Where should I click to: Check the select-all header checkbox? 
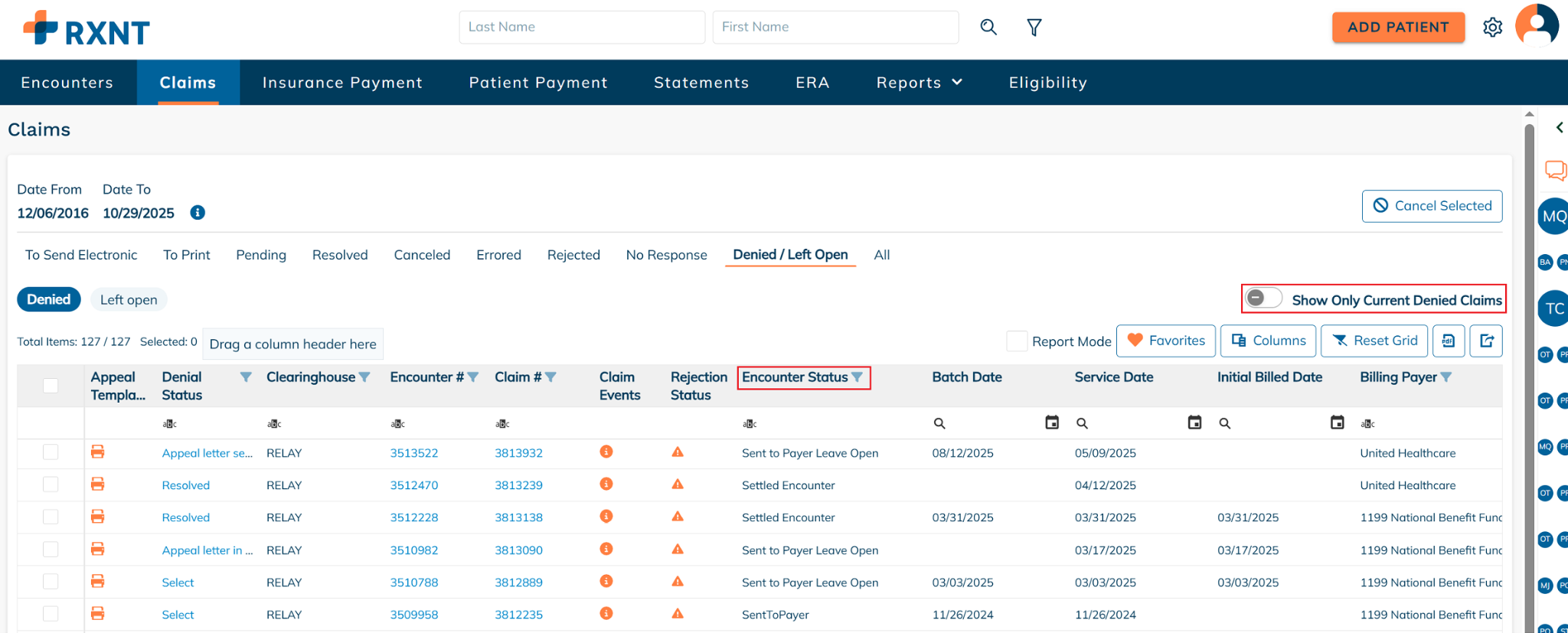pyautogui.click(x=51, y=386)
